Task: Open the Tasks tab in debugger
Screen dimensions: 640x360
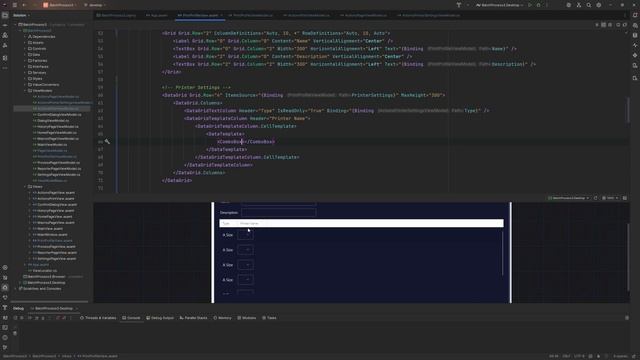Action: (269, 318)
